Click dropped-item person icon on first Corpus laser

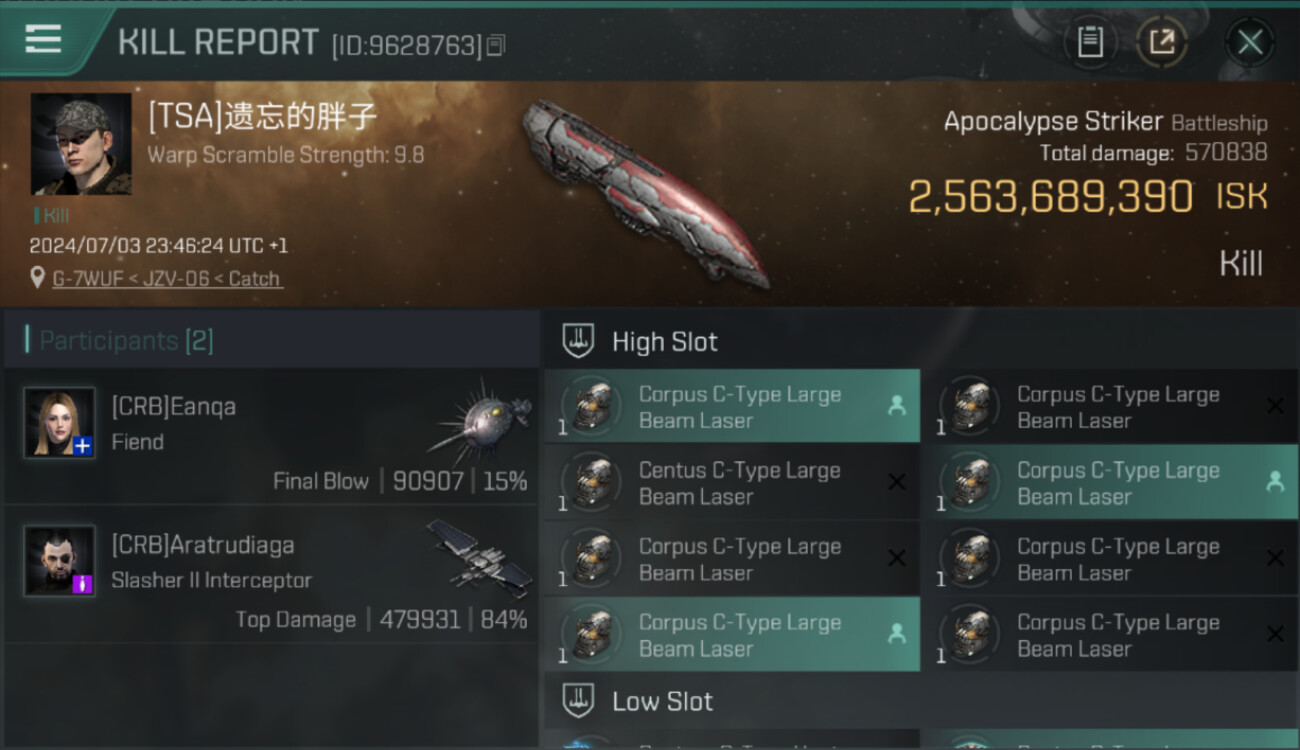(x=896, y=406)
